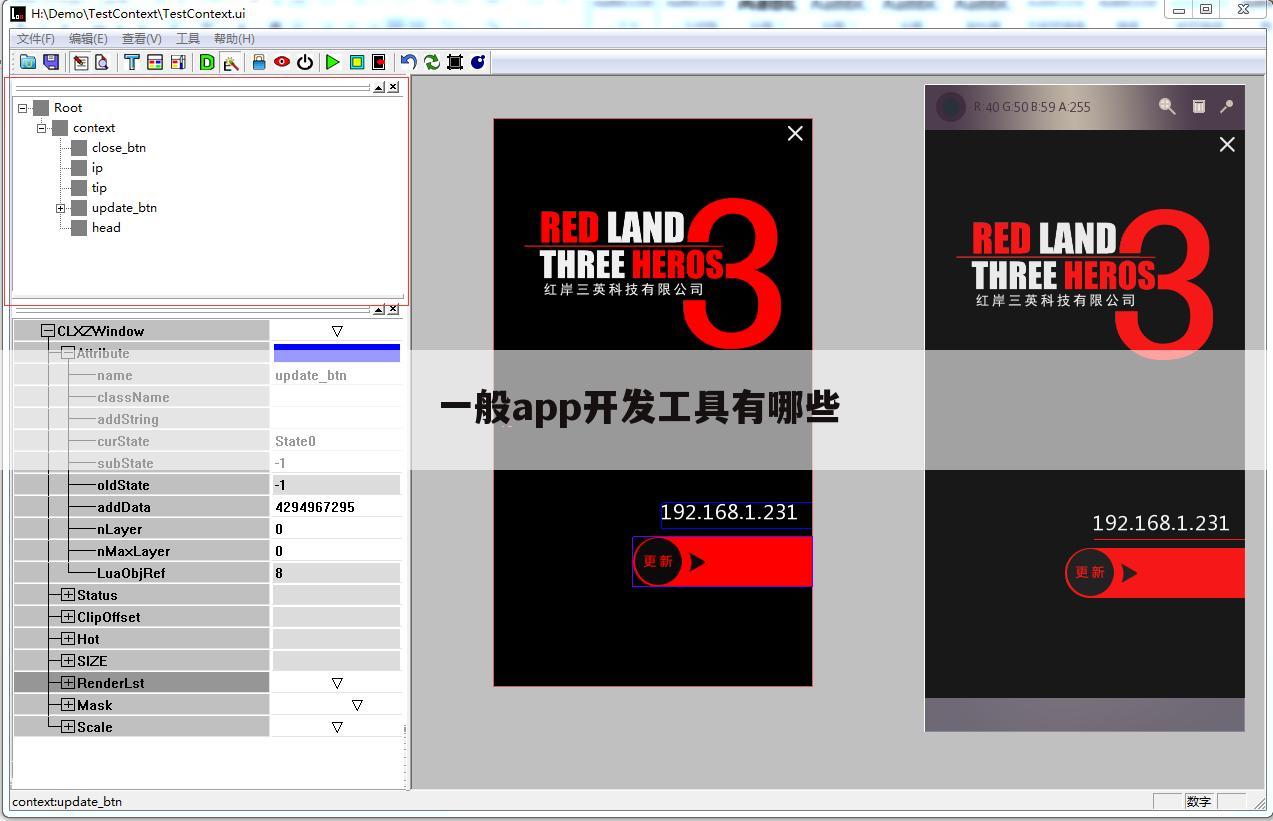Click the eyedropper icon in preview header

[1227, 106]
